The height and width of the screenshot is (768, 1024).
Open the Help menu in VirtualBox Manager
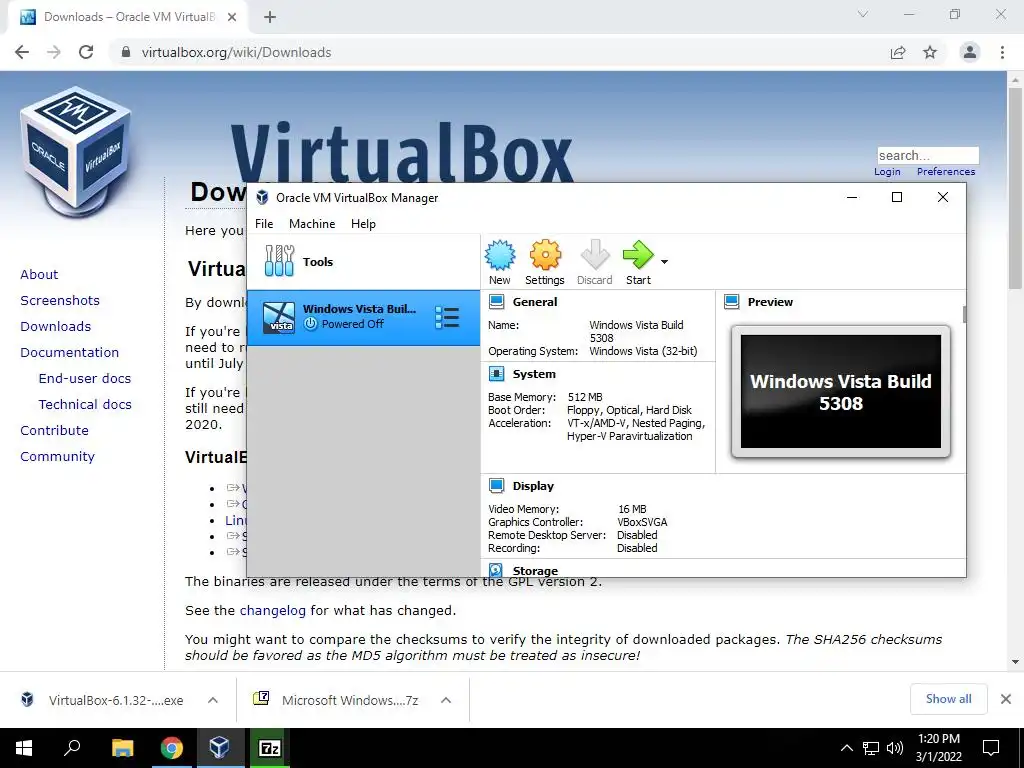[363, 223]
